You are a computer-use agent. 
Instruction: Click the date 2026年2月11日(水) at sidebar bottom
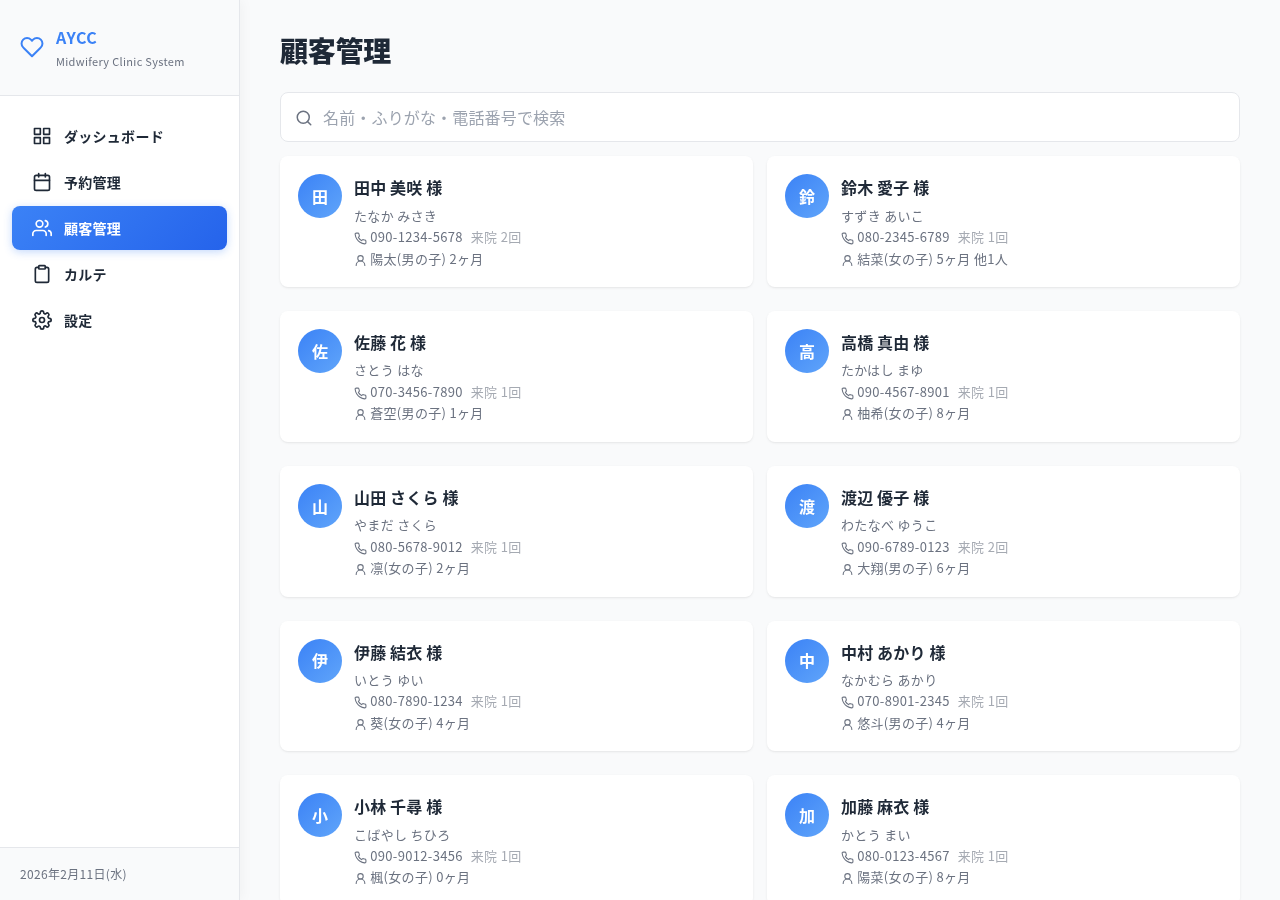(x=73, y=873)
